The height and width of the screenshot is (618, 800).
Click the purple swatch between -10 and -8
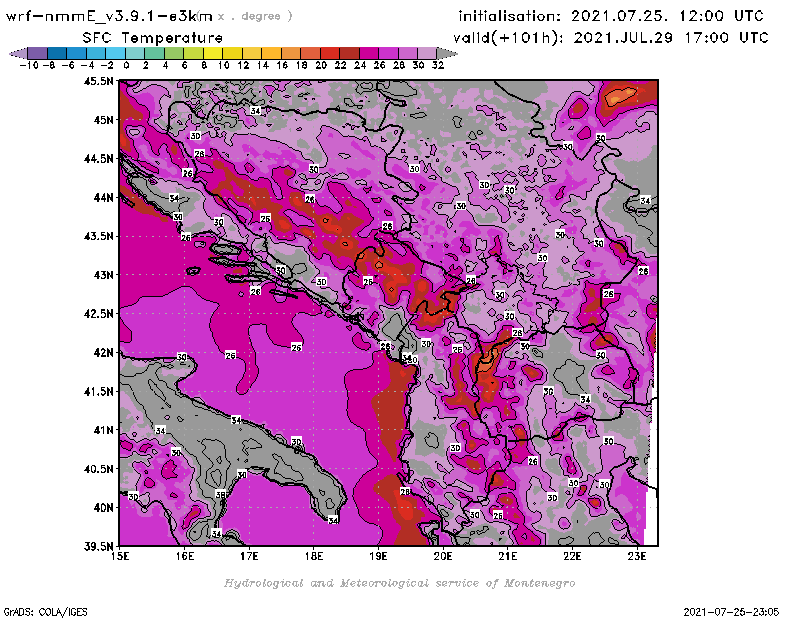tap(38, 54)
